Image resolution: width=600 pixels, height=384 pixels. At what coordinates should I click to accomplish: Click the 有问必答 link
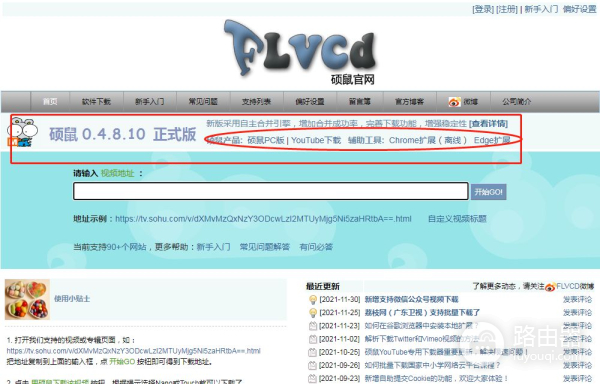coord(316,247)
